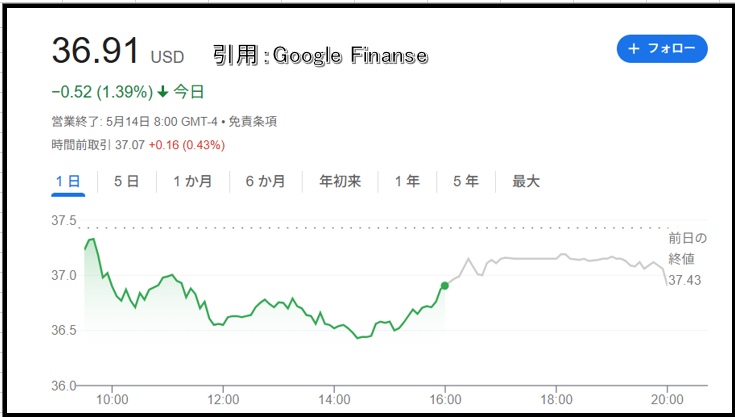Switch to the 6 か月 tab
Image resolution: width=735 pixels, height=417 pixels.
265,181
